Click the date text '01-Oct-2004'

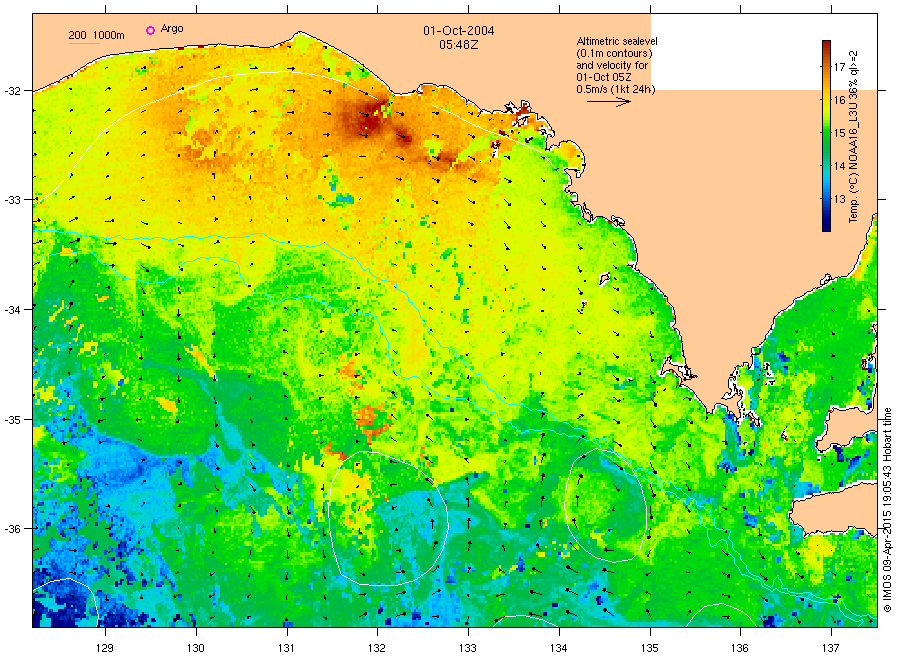(x=459, y=31)
